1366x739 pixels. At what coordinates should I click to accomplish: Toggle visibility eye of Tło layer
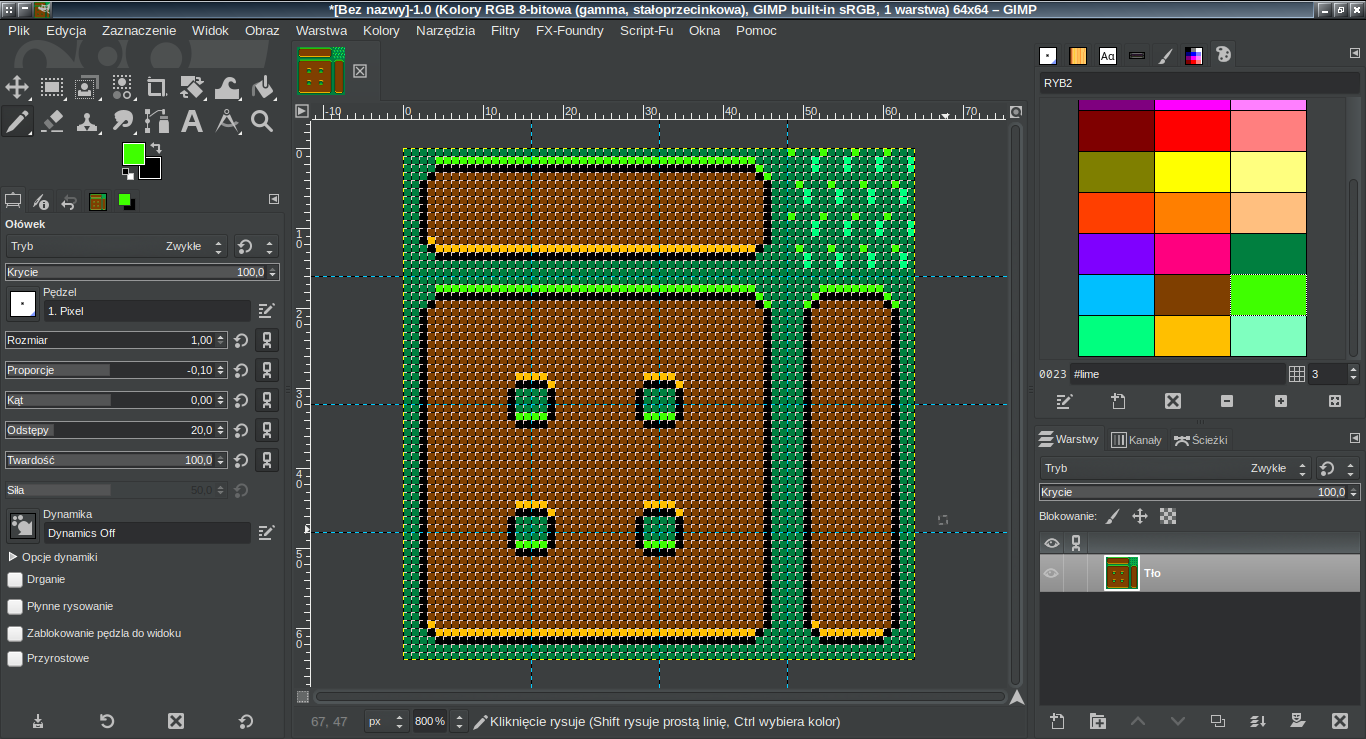[1051, 573]
